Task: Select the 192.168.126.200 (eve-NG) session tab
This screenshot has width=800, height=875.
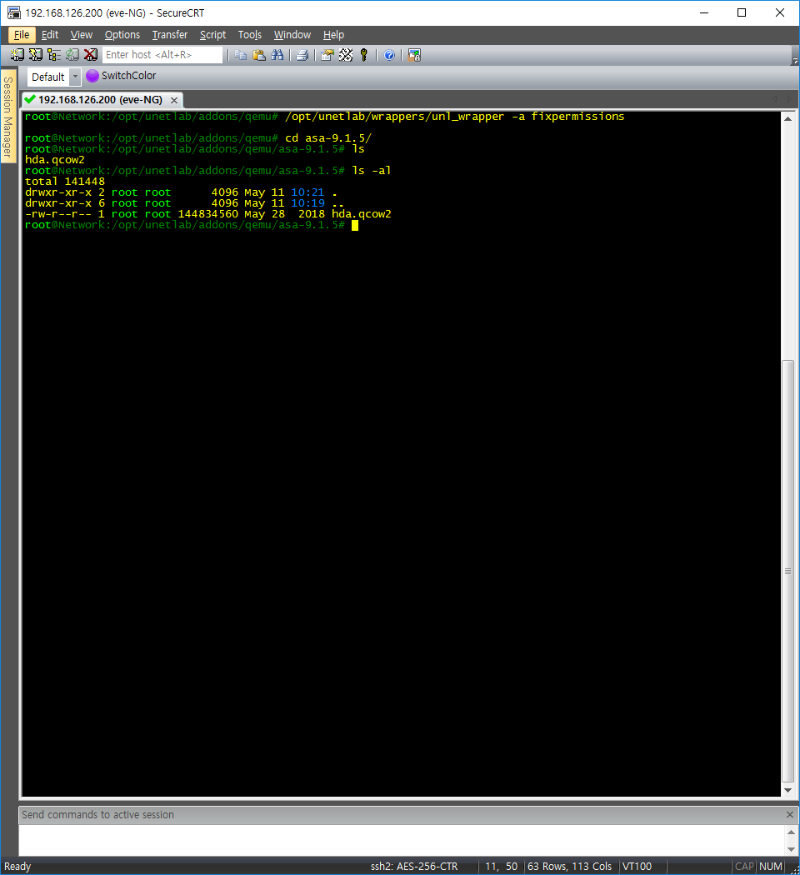Action: [x=100, y=100]
